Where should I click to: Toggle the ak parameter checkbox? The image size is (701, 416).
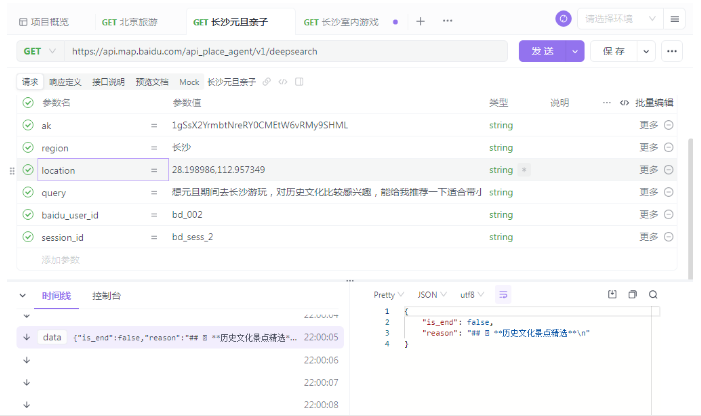tap(28, 125)
